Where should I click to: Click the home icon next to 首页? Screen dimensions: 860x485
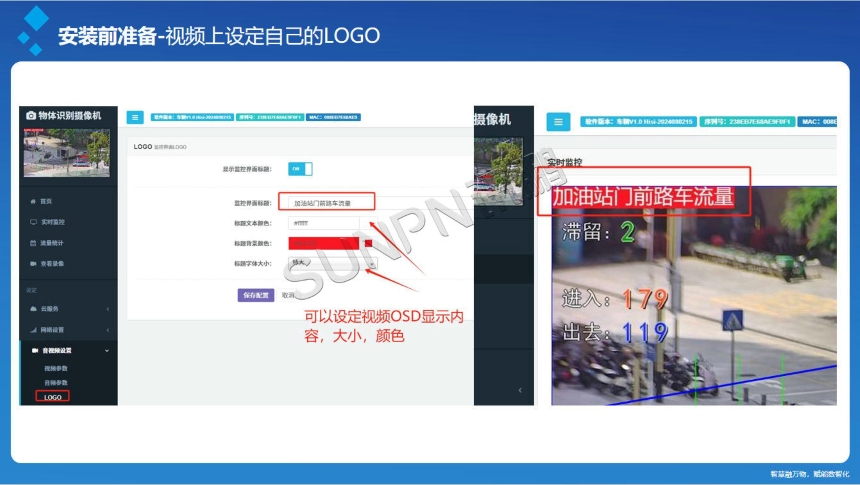click(x=33, y=201)
